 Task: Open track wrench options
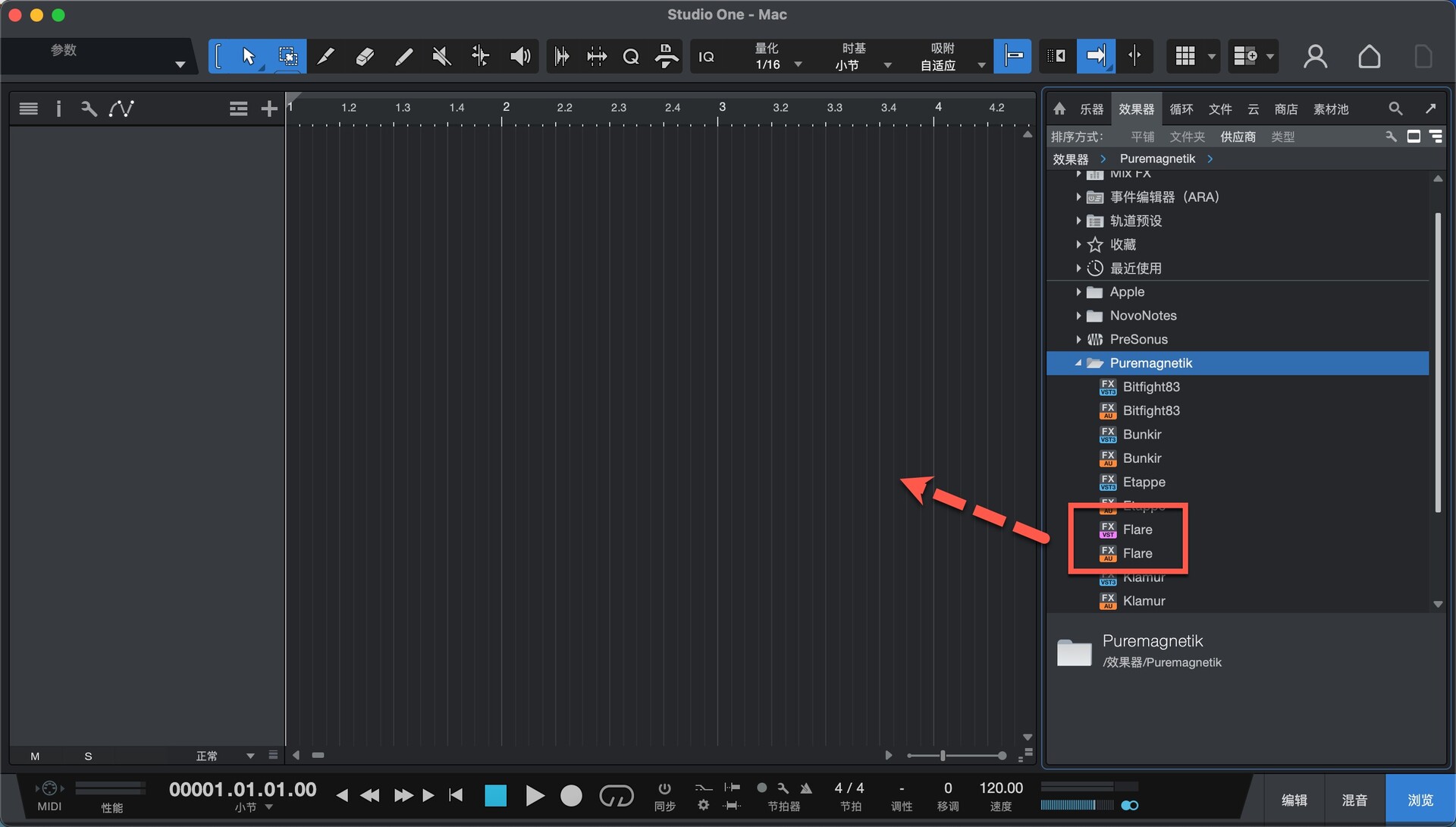tap(89, 108)
